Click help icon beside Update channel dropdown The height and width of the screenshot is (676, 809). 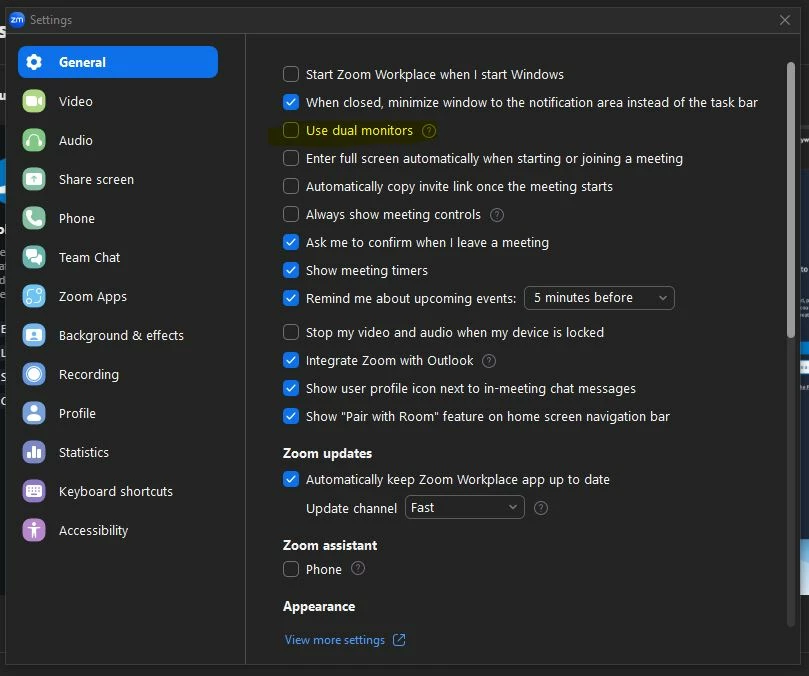(541, 508)
